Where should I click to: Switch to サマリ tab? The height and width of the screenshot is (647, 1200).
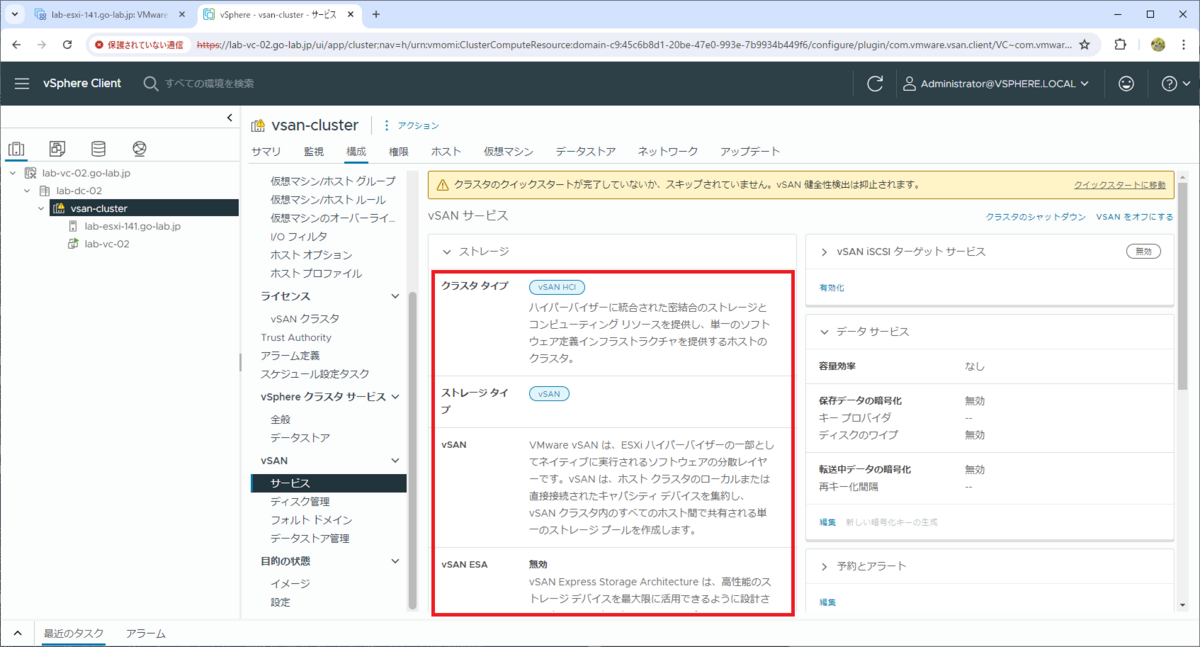tap(266, 151)
